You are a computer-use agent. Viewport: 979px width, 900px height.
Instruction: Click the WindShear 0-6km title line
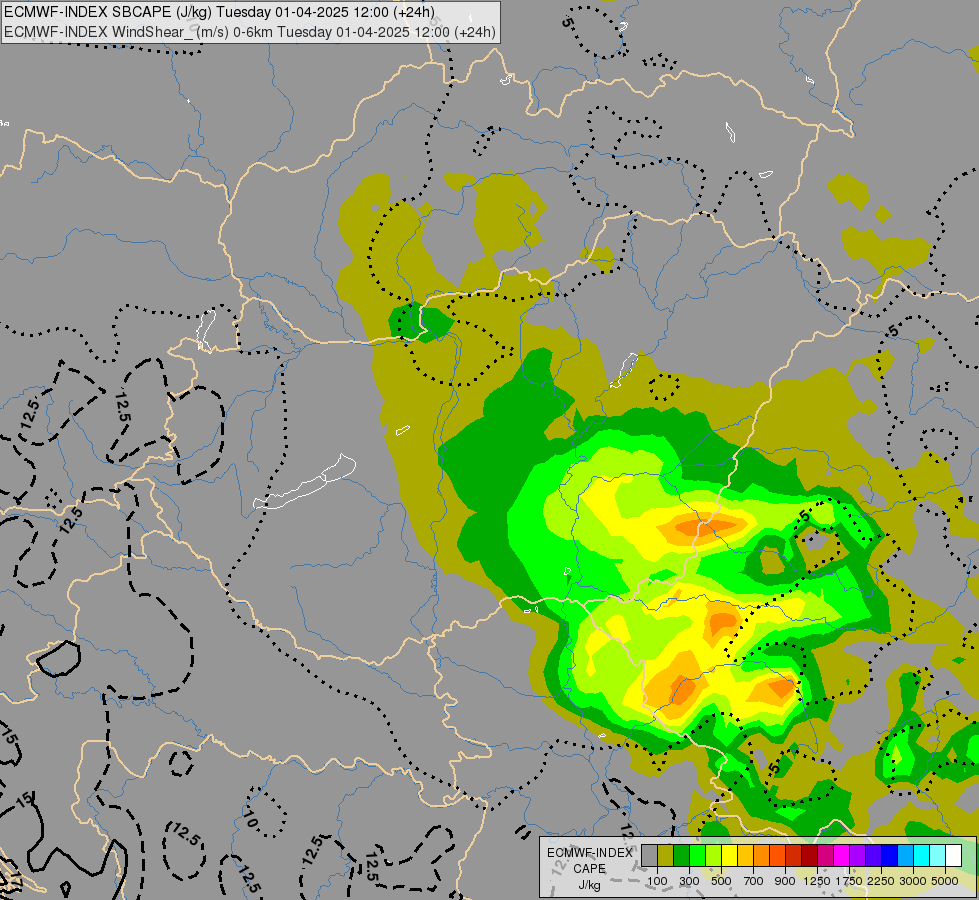250,32
